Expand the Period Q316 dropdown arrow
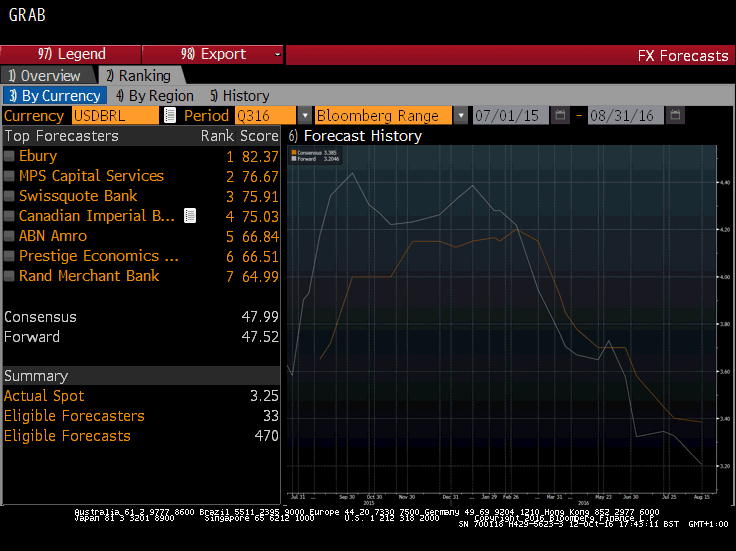Screen dimensions: 736x551 (x=305, y=115)
